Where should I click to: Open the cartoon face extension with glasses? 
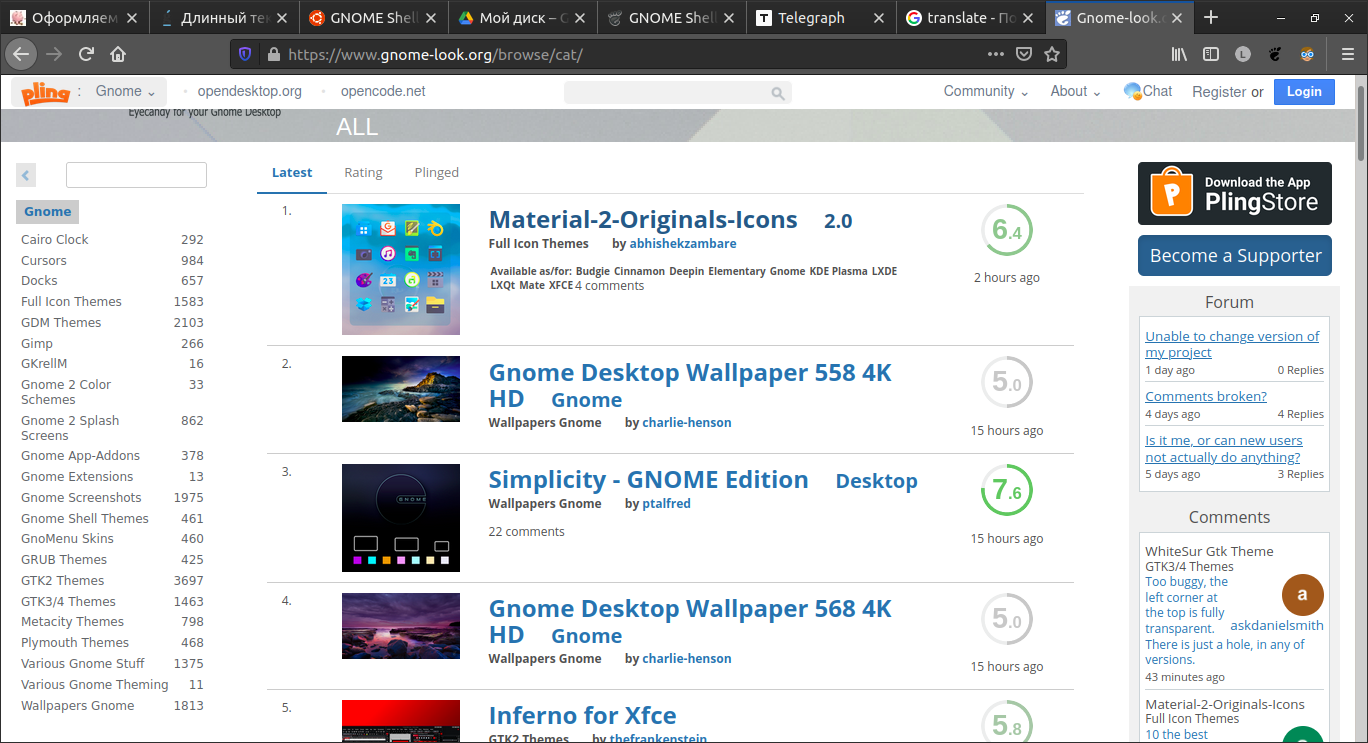coord(1307,54)
